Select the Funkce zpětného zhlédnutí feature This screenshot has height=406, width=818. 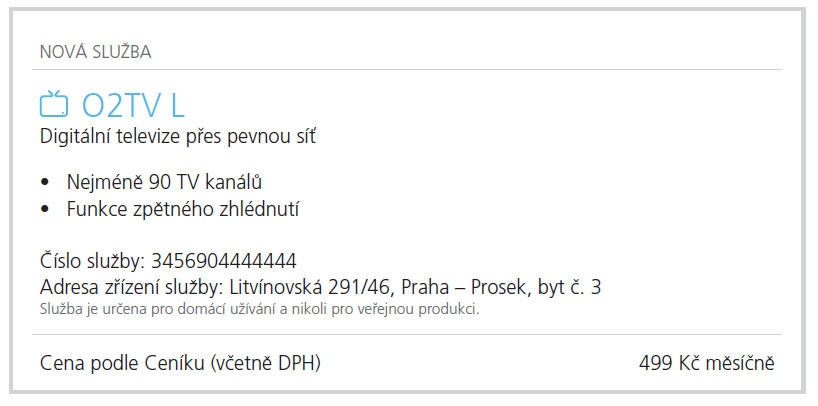pos(183,209)
